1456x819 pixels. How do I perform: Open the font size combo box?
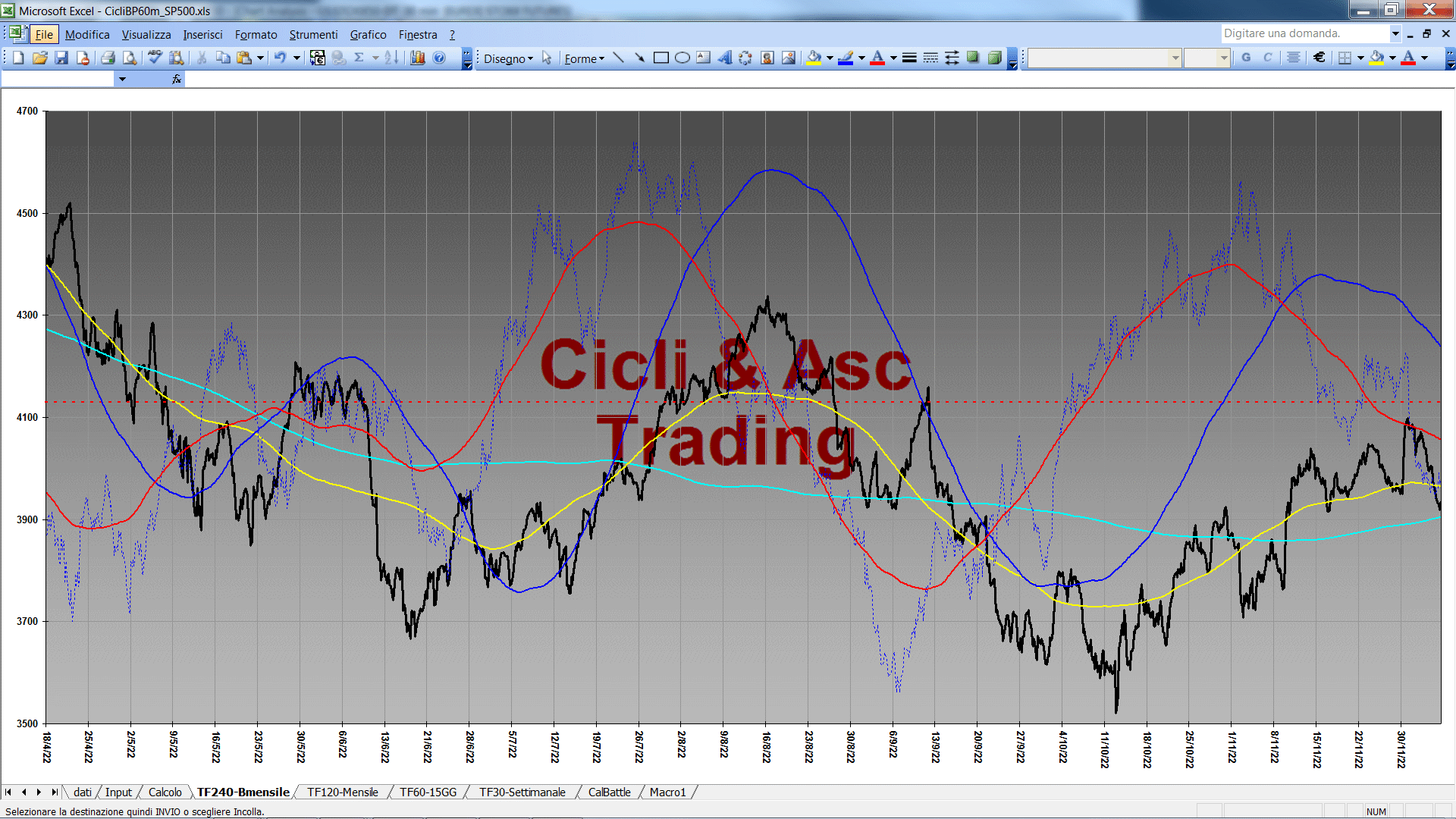[1207, 58]
